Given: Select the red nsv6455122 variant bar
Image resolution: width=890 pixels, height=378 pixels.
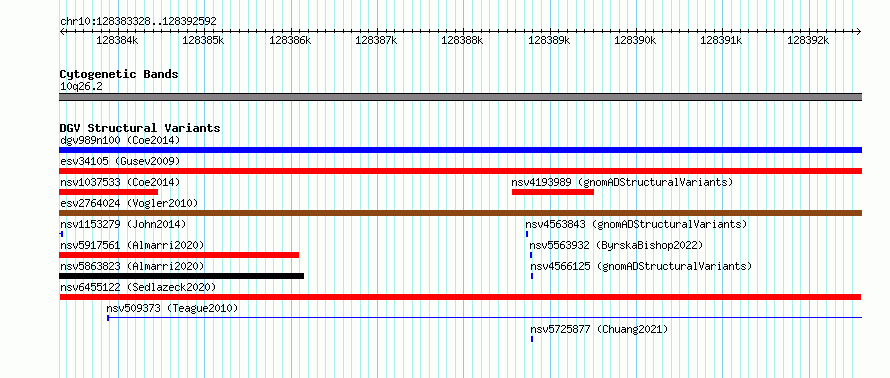Looking at the screenshot, I should [x=460, y=297].
